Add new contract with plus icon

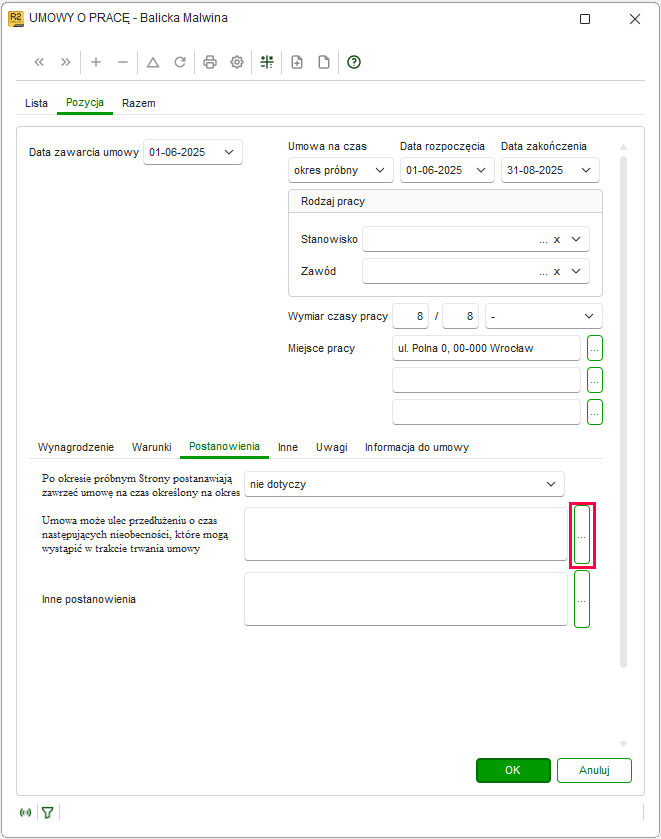96,62
